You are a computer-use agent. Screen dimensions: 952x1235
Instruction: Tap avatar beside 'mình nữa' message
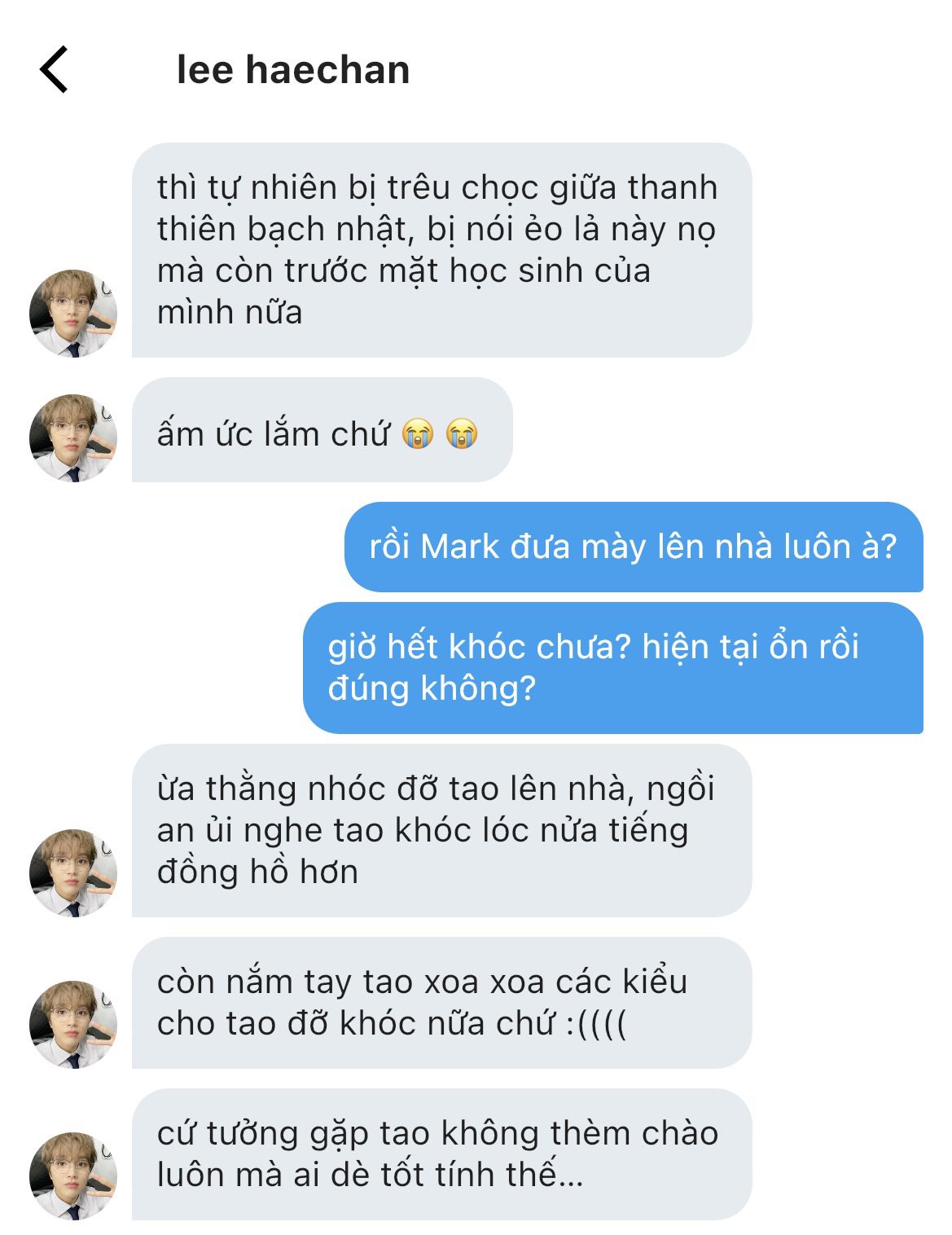click(x=73, y=314)
